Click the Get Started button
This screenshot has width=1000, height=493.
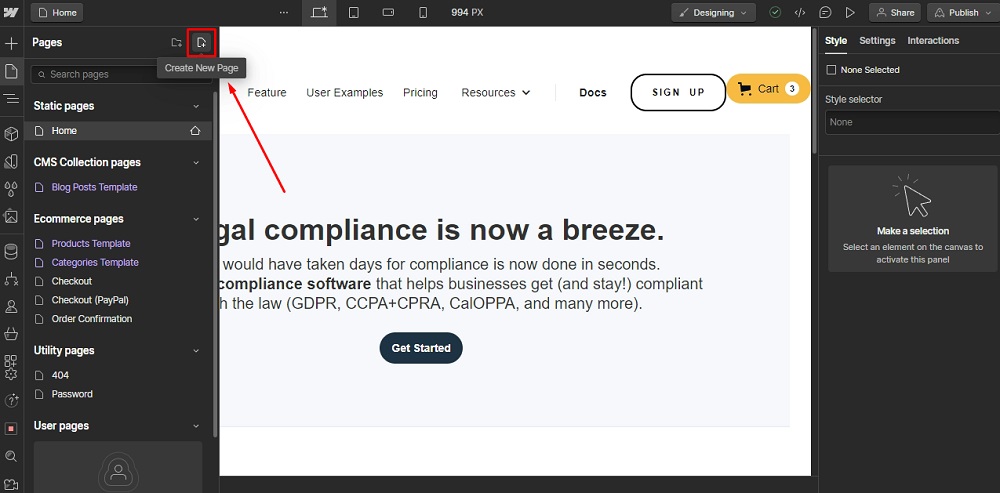421,348
